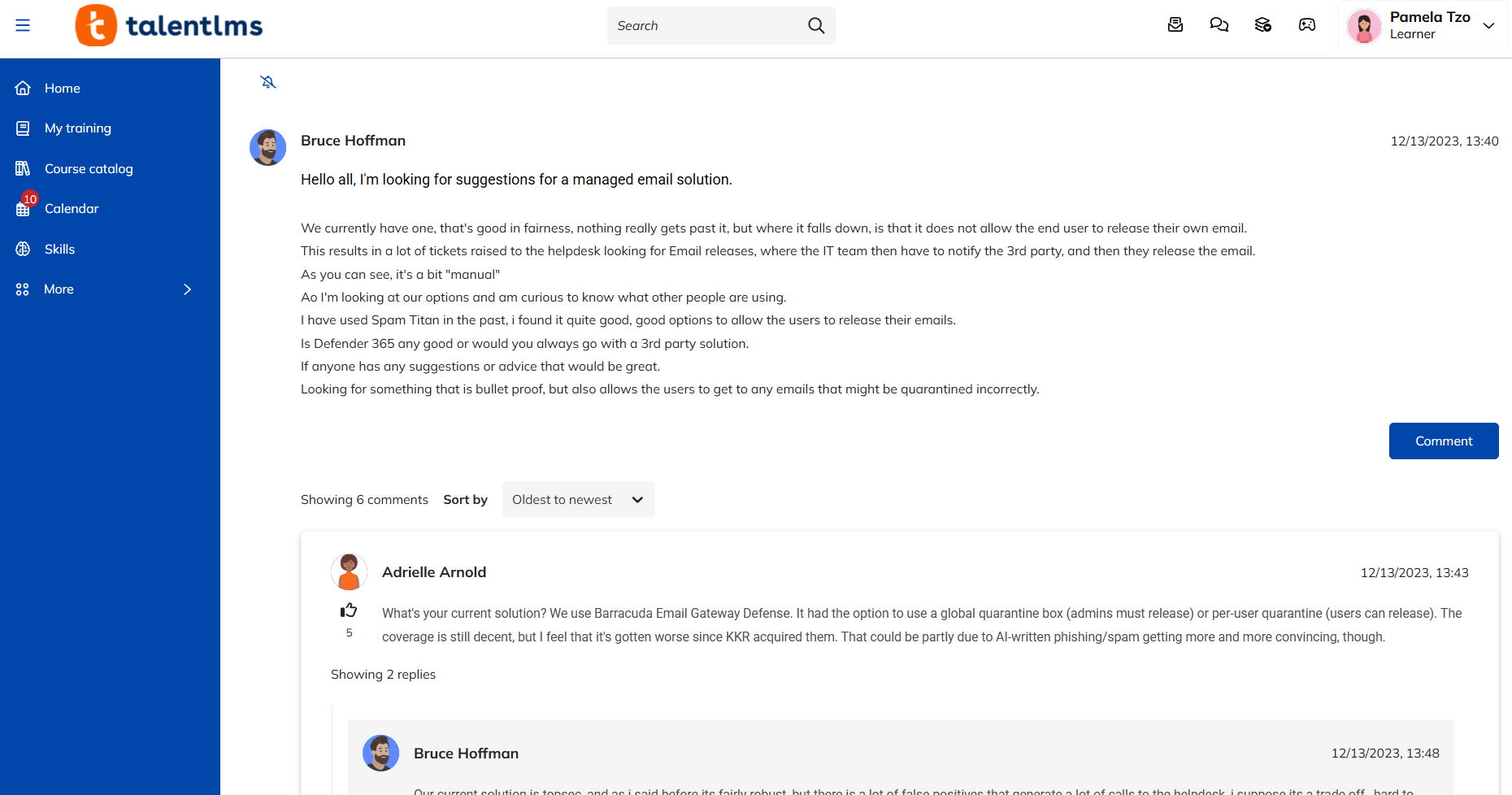Like Adrielle Arnold's comment
This screenshot has width=1512, height=795.
click(x=349, y=610)
